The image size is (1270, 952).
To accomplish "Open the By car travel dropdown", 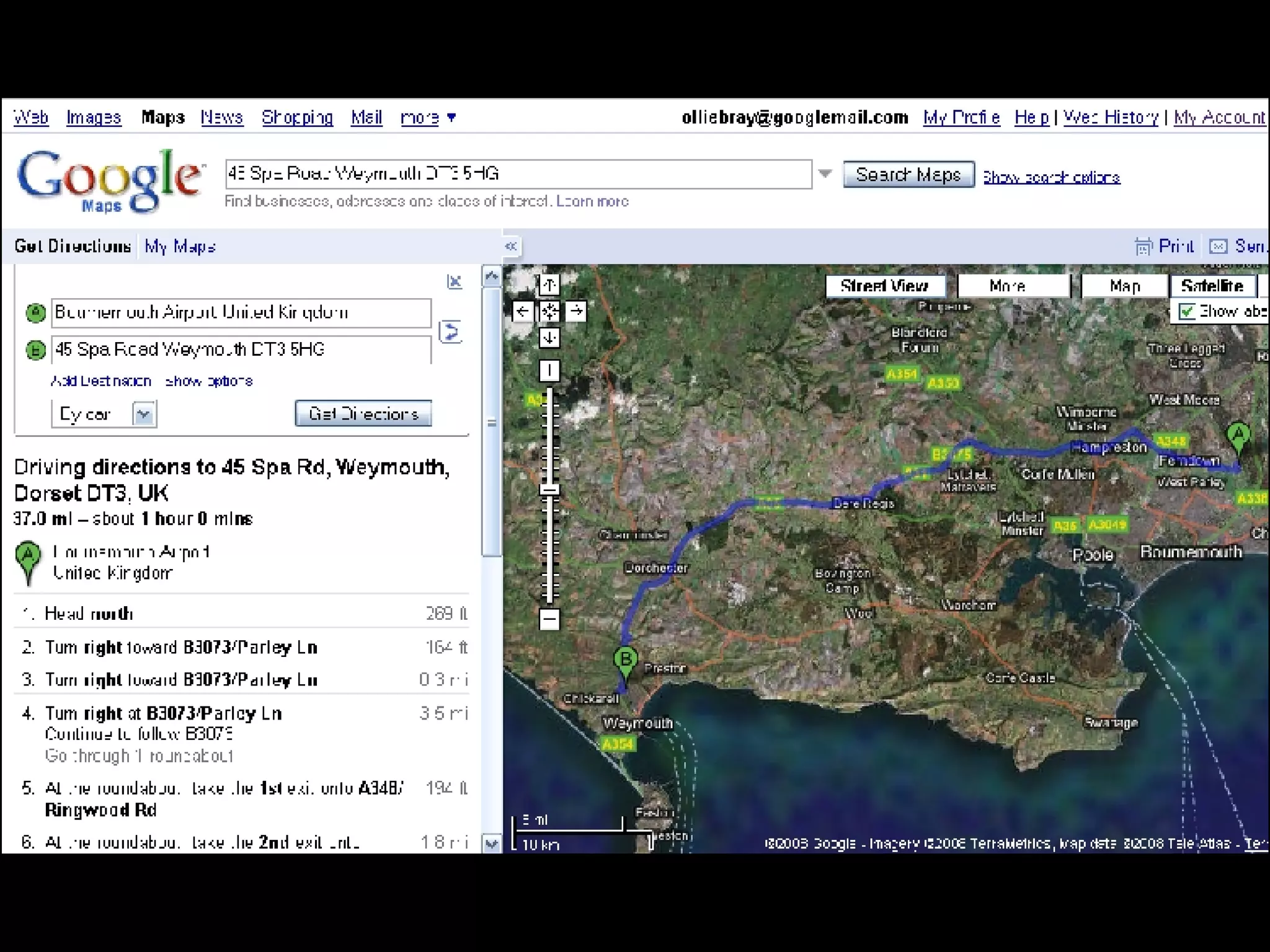I will [143, 414].
